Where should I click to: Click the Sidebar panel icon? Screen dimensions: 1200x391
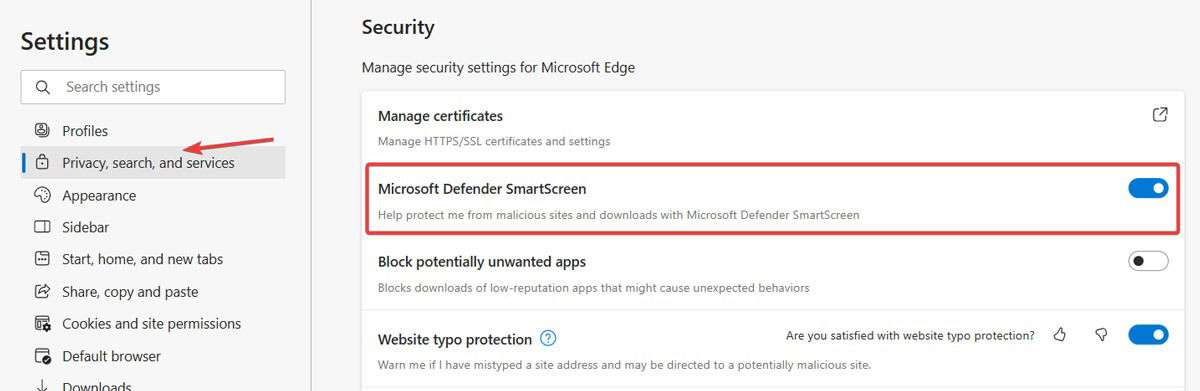point(42,227)
